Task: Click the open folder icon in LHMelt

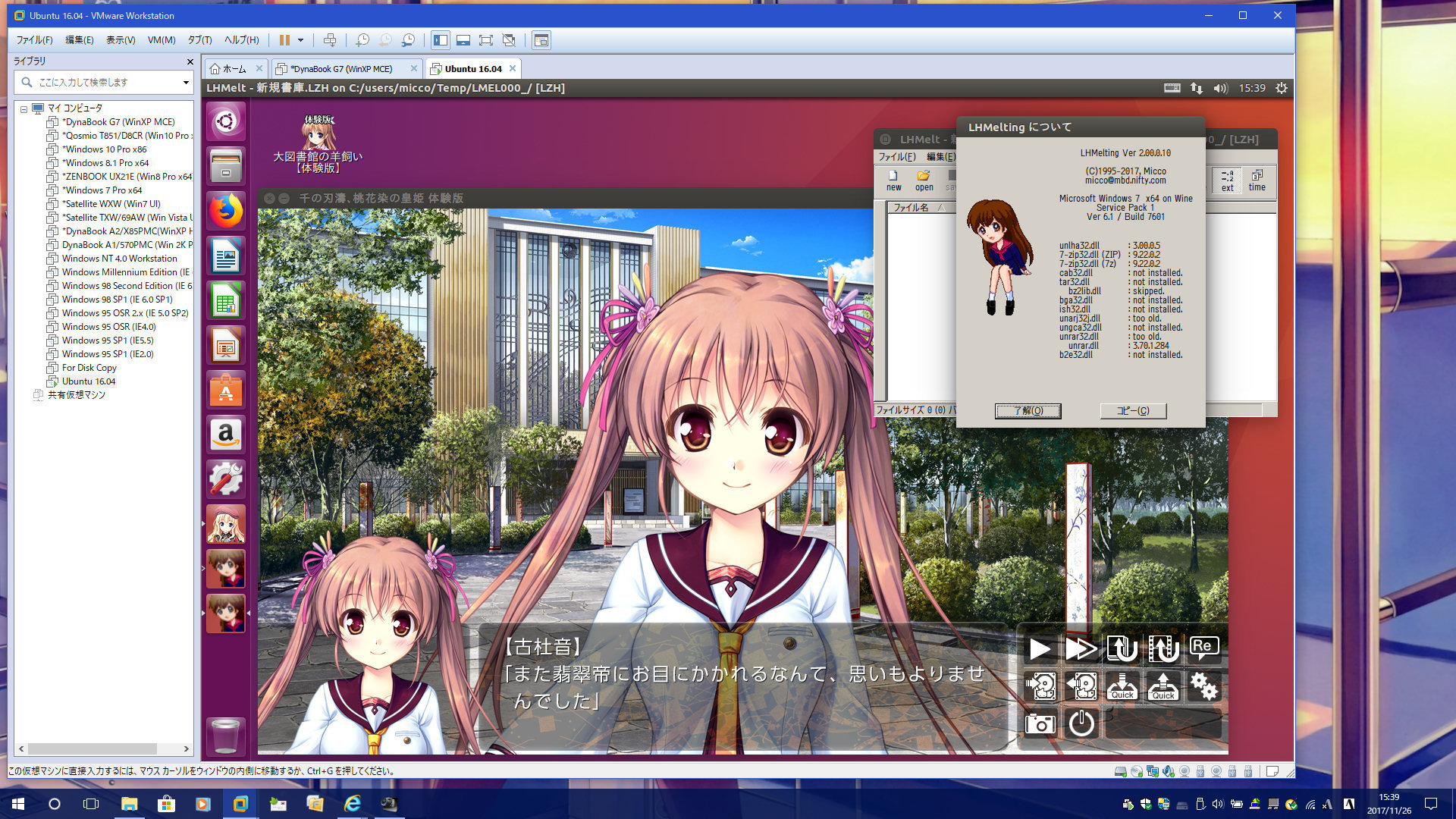Action: click(924, 180)
